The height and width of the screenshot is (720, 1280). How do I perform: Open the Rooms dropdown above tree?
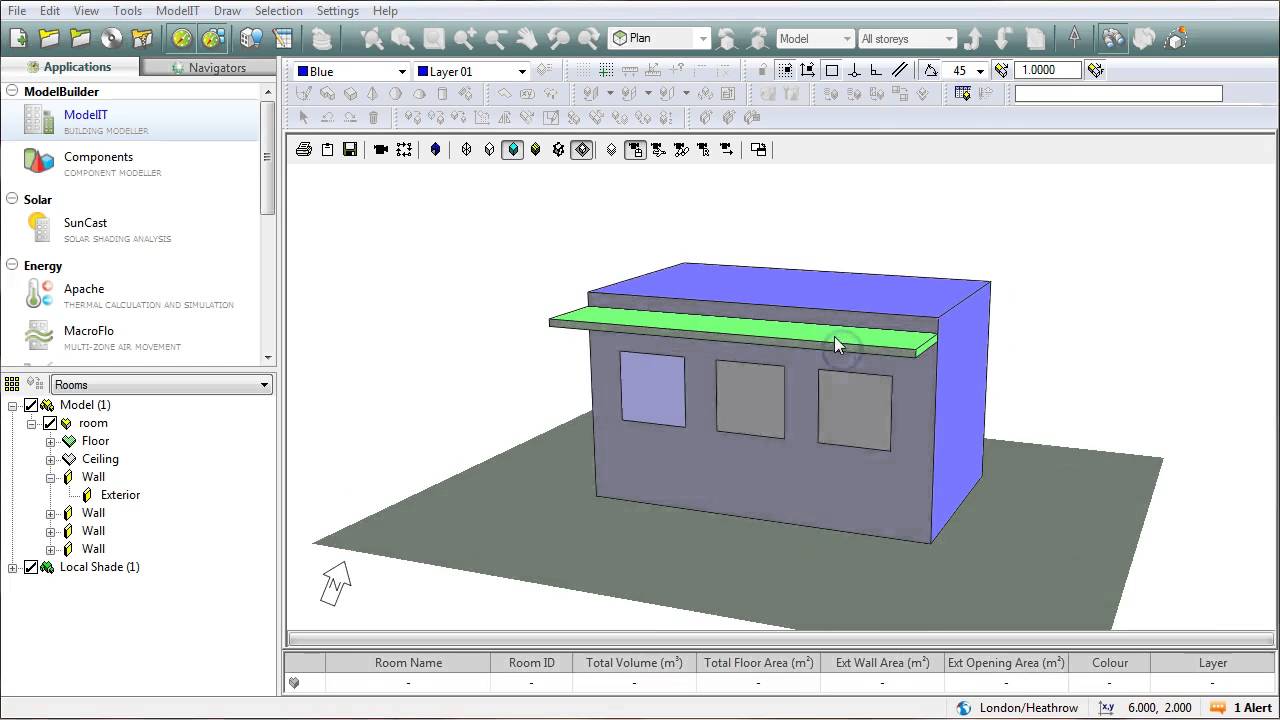[264, 385]
